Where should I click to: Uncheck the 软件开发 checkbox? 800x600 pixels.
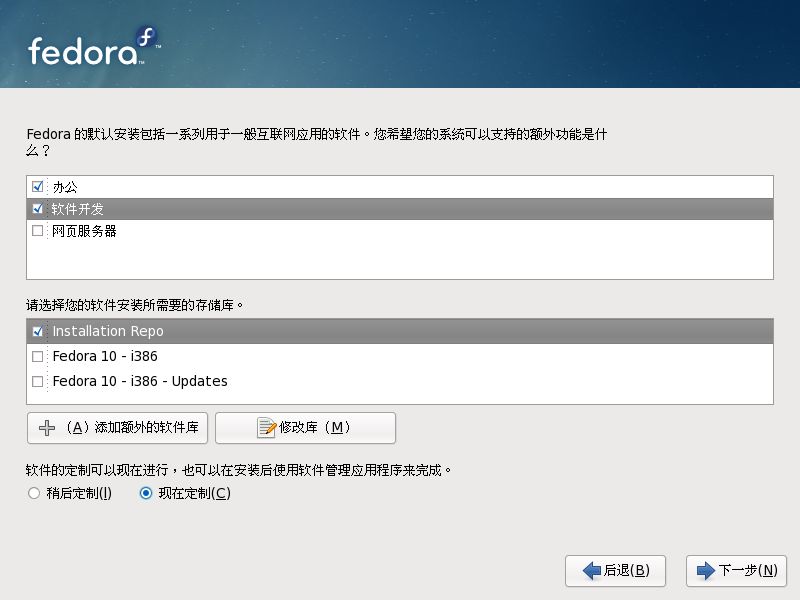click(37, 209)
